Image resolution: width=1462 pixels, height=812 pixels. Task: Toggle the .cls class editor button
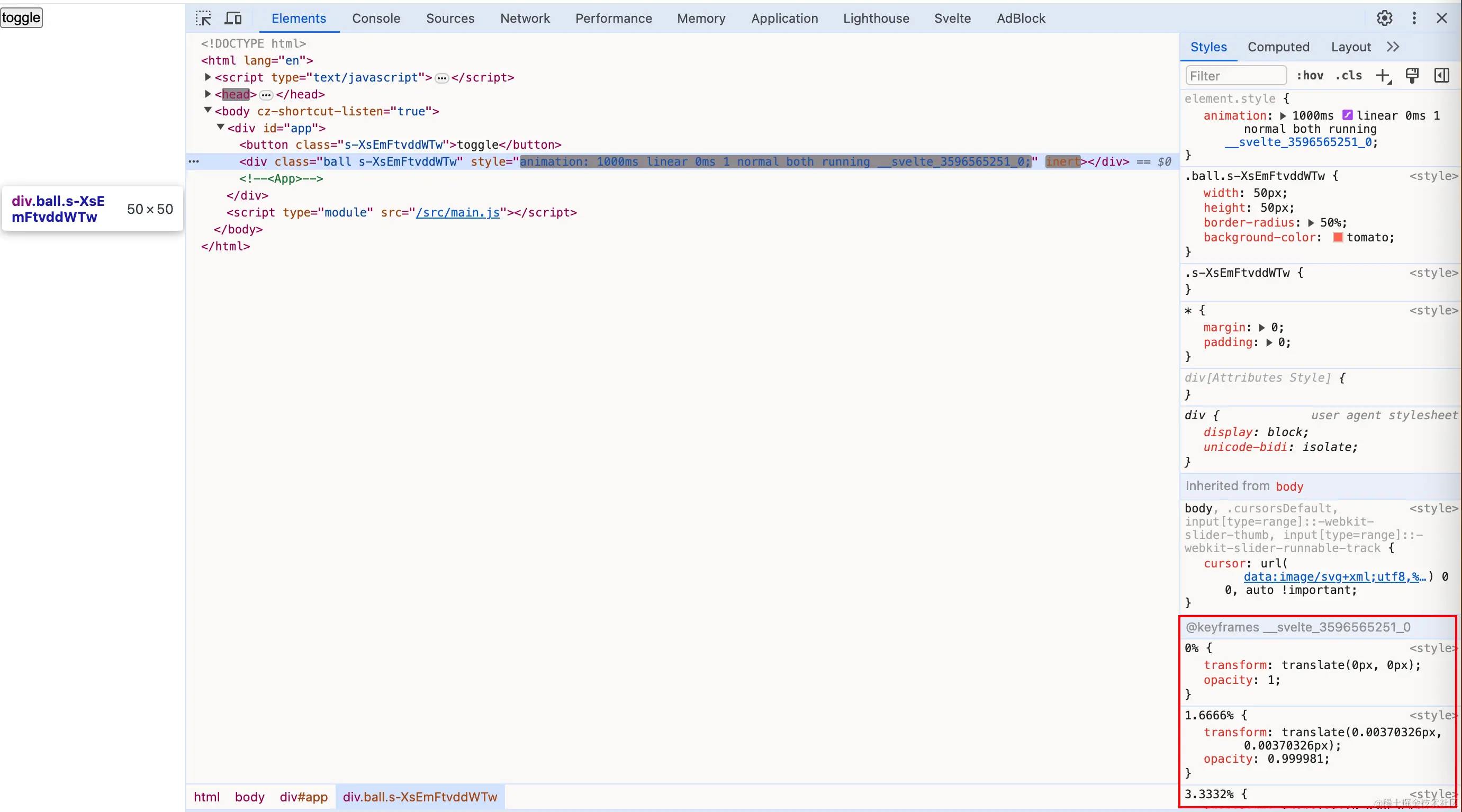1349,76
